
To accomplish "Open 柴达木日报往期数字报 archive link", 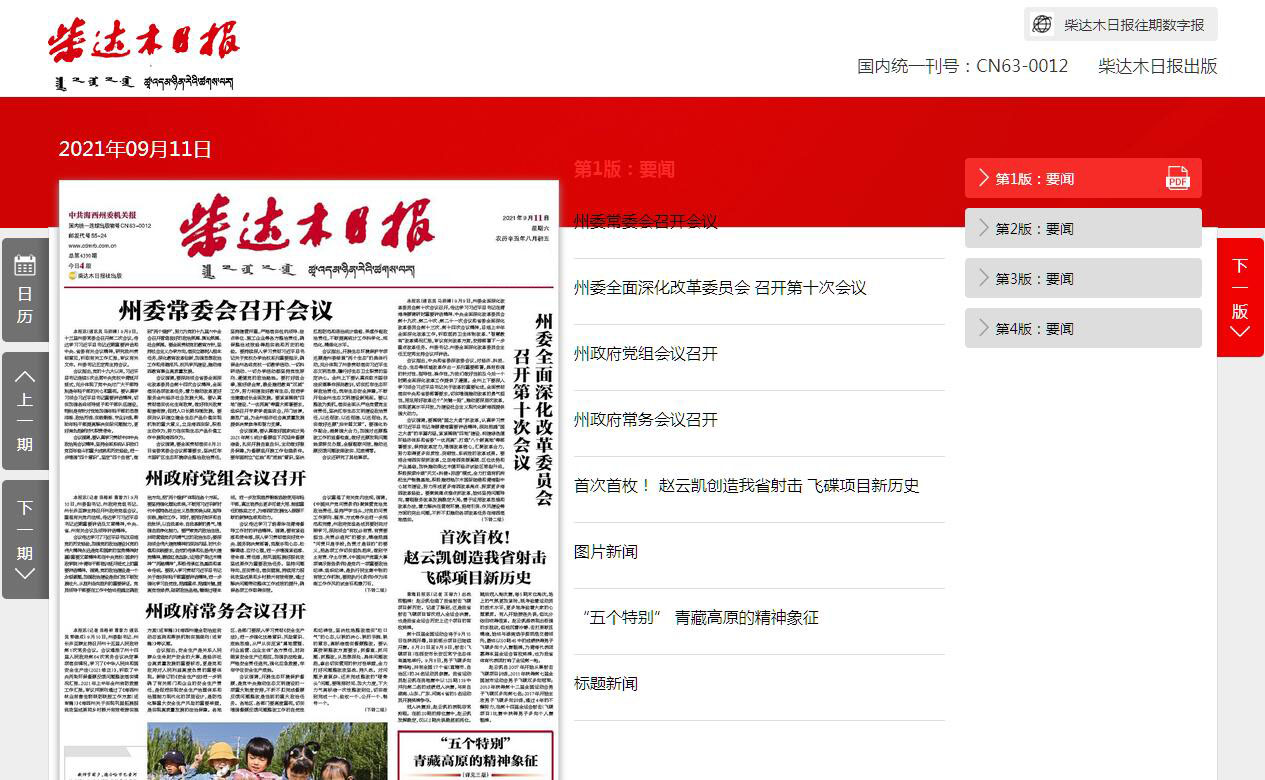I will (x=1134, y=25).
